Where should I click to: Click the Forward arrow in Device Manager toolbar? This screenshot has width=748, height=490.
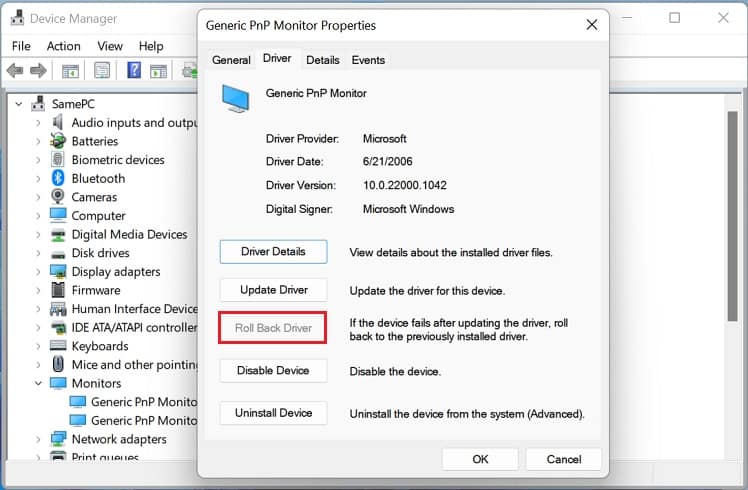pyautogui.click(x=38, y=71)
